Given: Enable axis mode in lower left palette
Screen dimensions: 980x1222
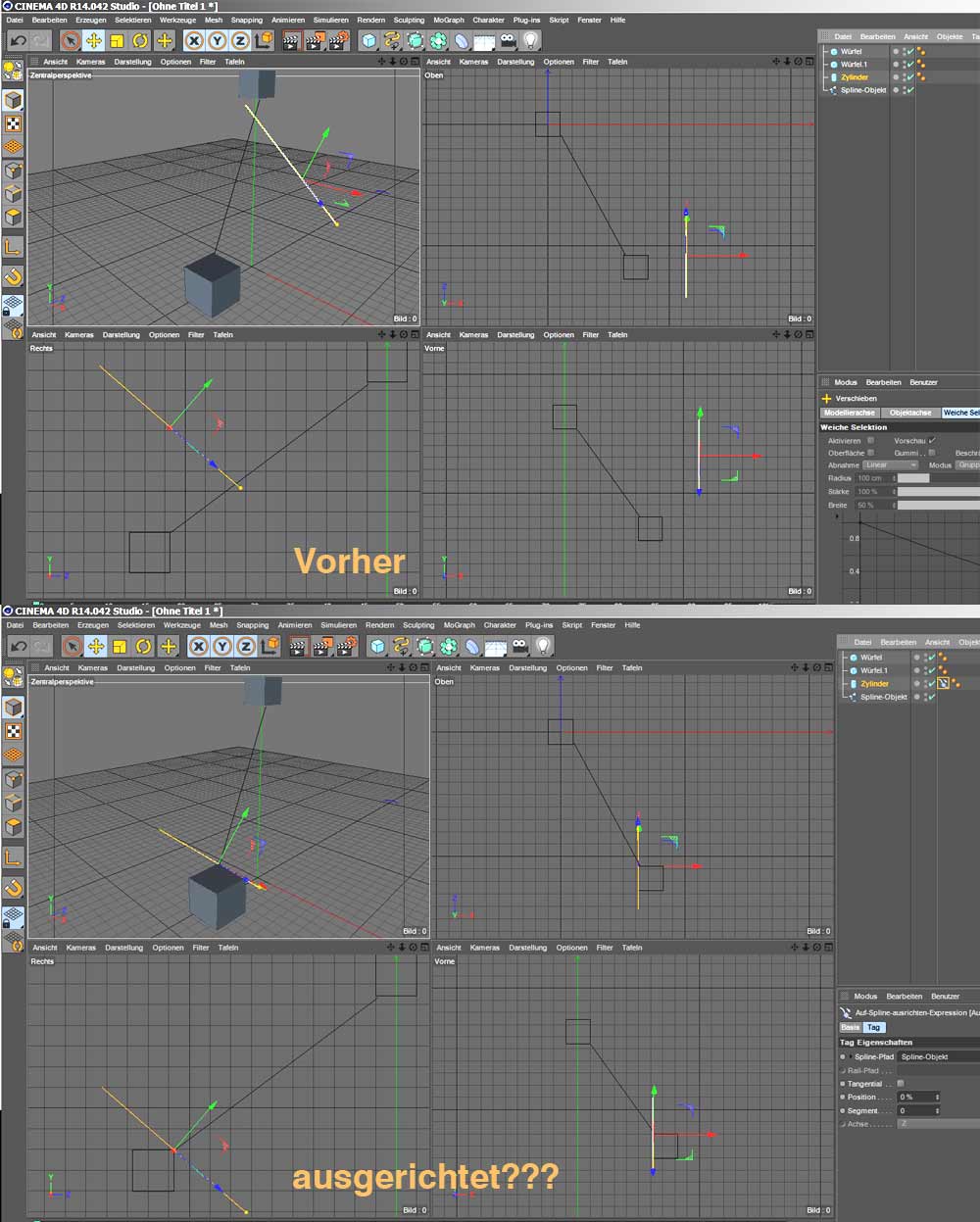Looking at the screenshot, I should pos(13,857).
